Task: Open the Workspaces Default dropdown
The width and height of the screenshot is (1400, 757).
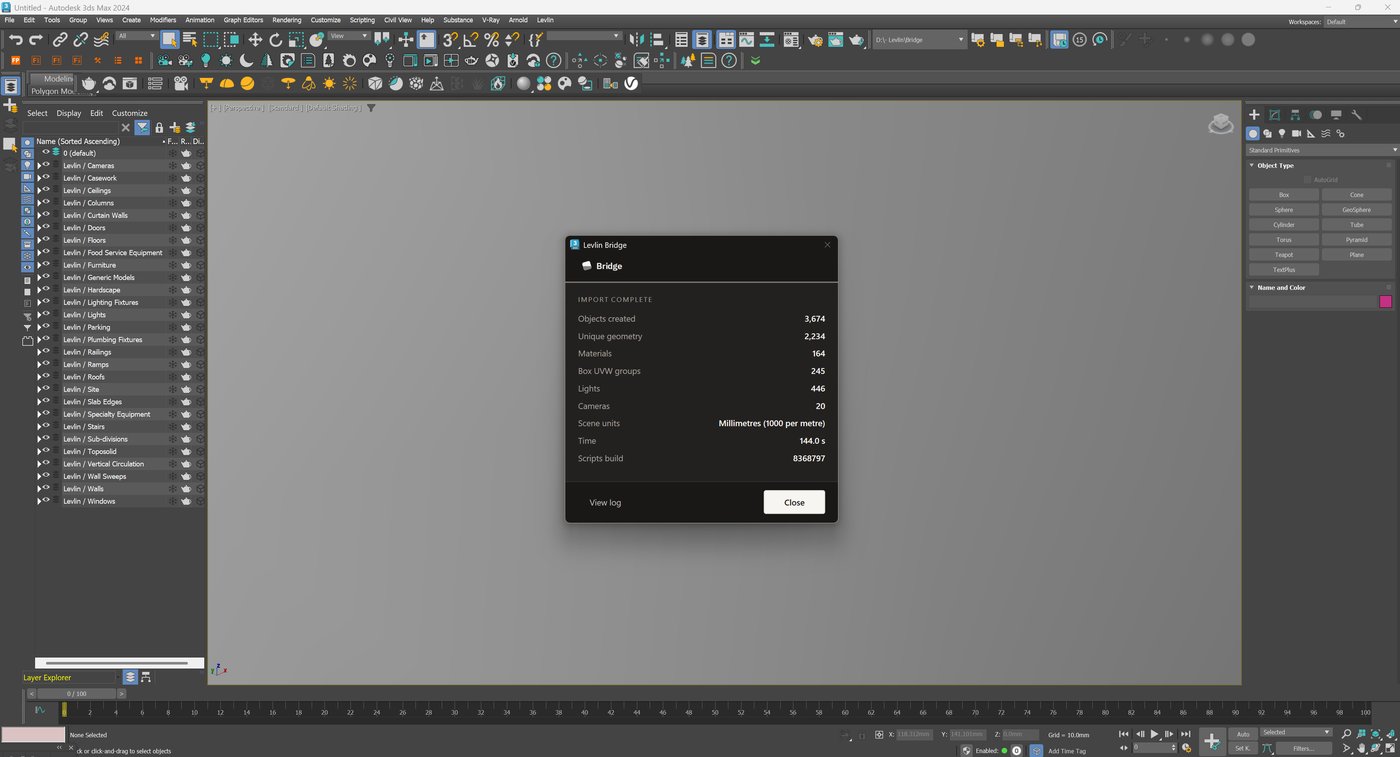Action: (1361, 21)
